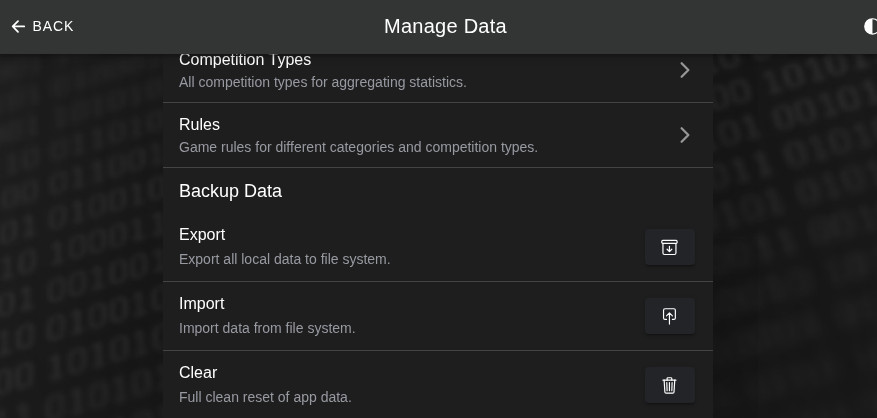Screen dimensions: 877x418
Task: Click the Import upload icon button
Action: coord(669,316)
